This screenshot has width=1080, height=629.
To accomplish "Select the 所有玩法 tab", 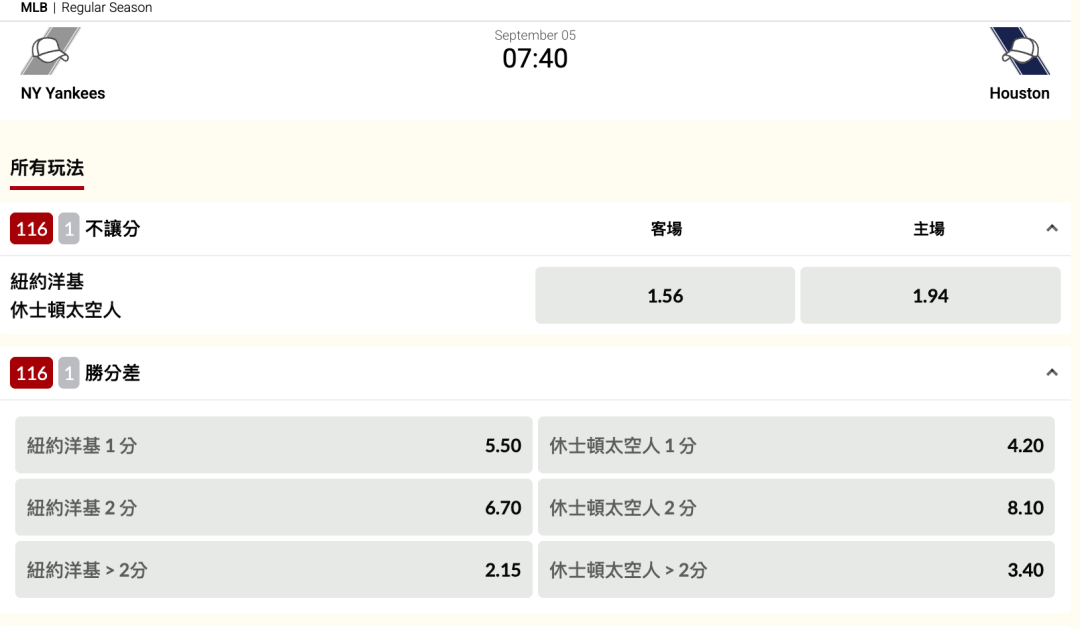I will tap(47, 168).
